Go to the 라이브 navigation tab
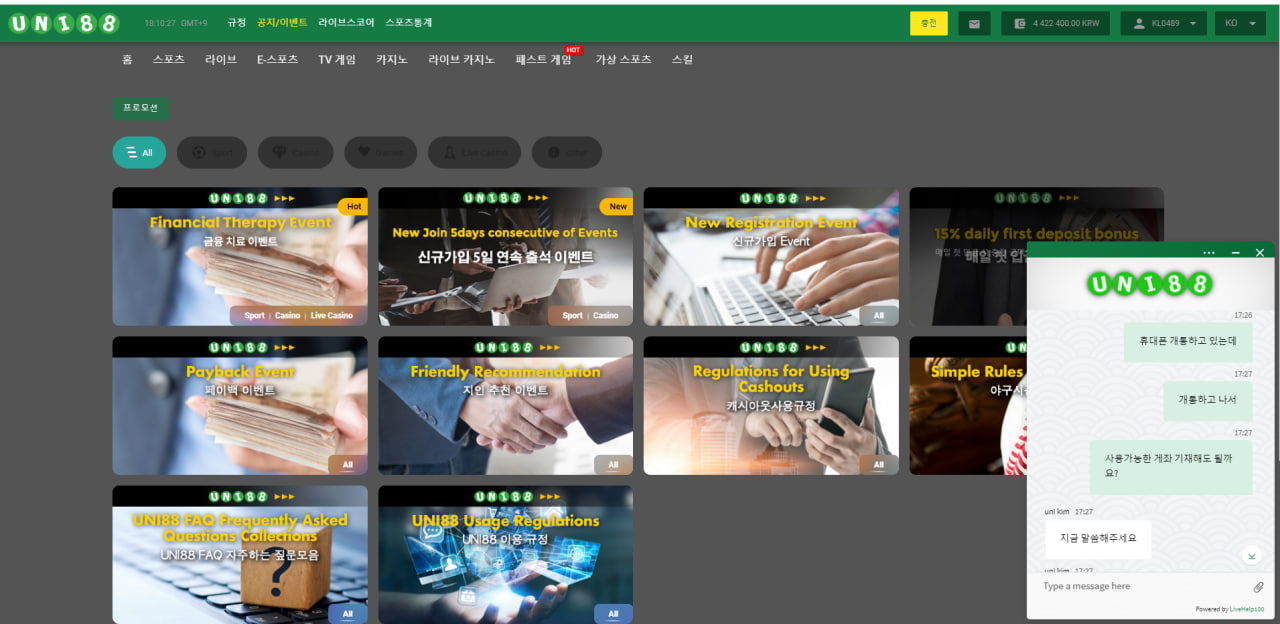The image size is (1280, 624). pyautogui.click(x=221, y=59)
